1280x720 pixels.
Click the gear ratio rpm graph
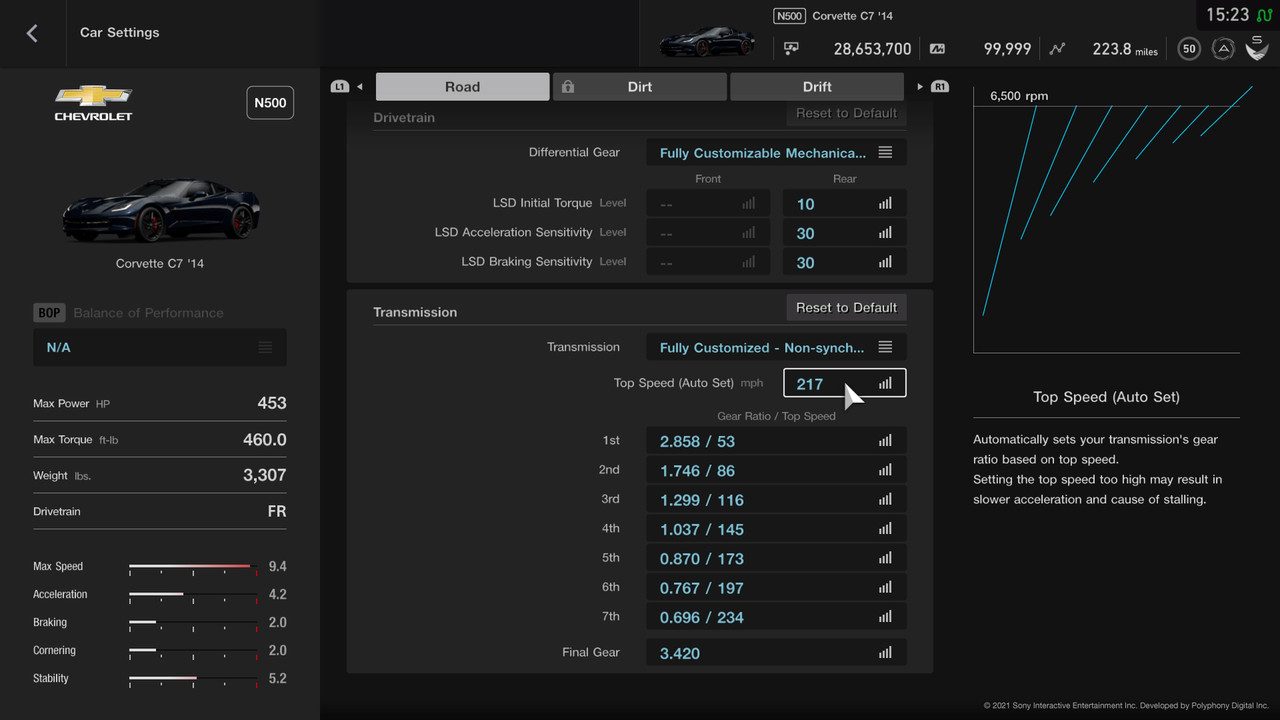click(x=1106, y=220)
